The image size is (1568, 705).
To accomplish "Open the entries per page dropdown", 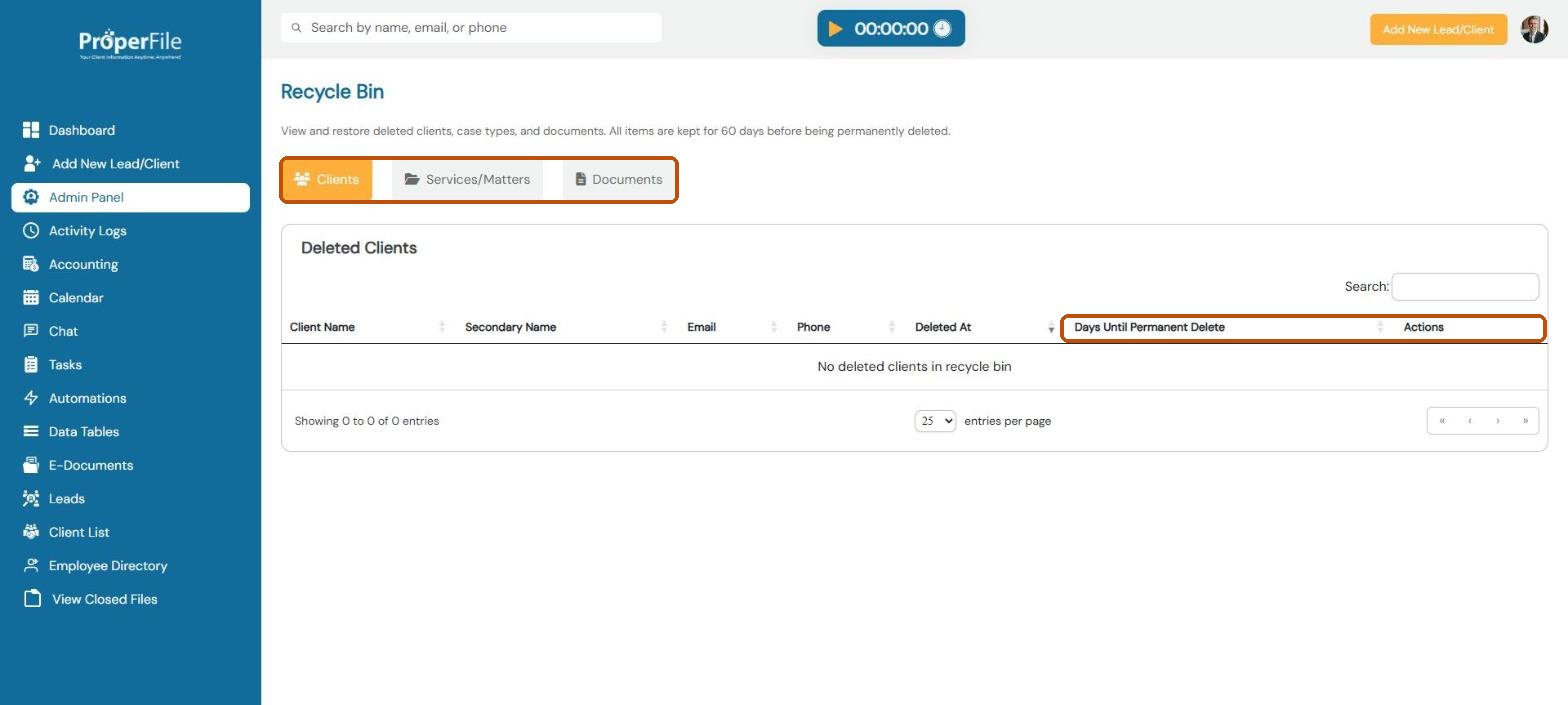I will 935,421.
